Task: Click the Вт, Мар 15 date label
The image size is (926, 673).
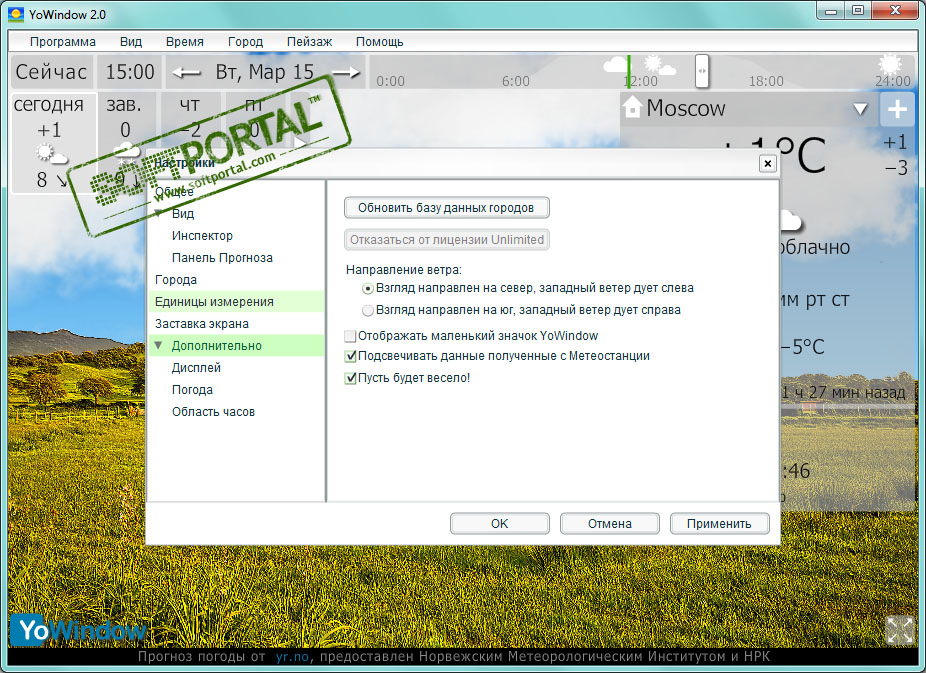Action: 265,72
